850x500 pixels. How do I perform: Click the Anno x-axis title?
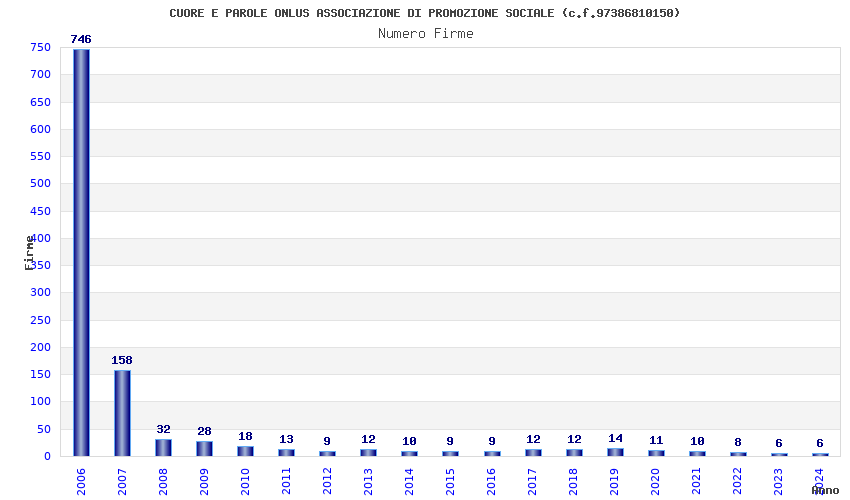[825, 490]
